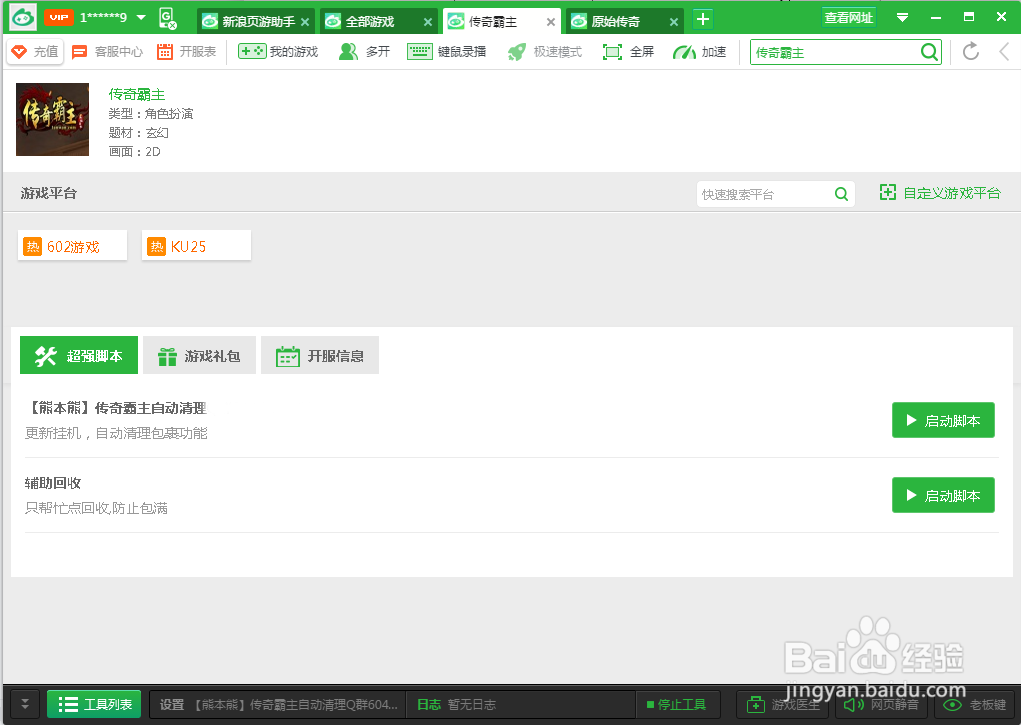1021x725 pixels.
Task: Click the green browser logo icon
Action: coord(23,18)
